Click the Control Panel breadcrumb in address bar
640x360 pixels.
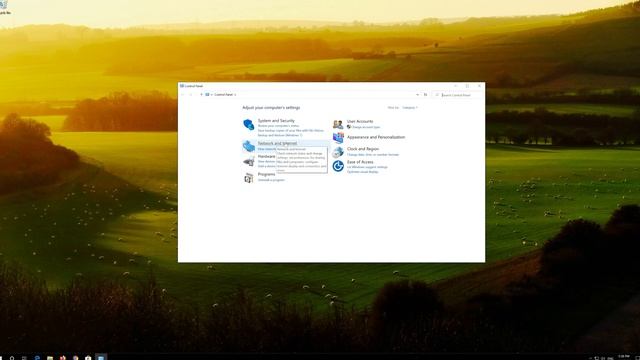click(223, 95)
